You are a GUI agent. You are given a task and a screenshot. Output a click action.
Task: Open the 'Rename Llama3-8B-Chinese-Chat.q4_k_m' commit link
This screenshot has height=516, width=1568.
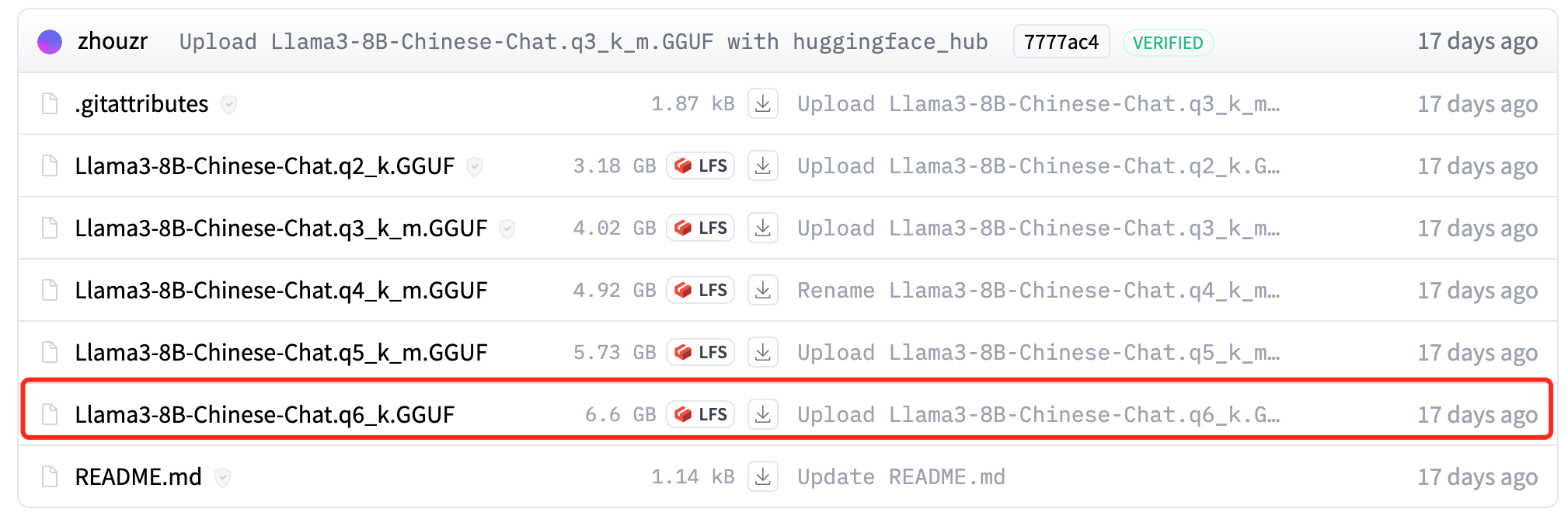coord(1039,290)
